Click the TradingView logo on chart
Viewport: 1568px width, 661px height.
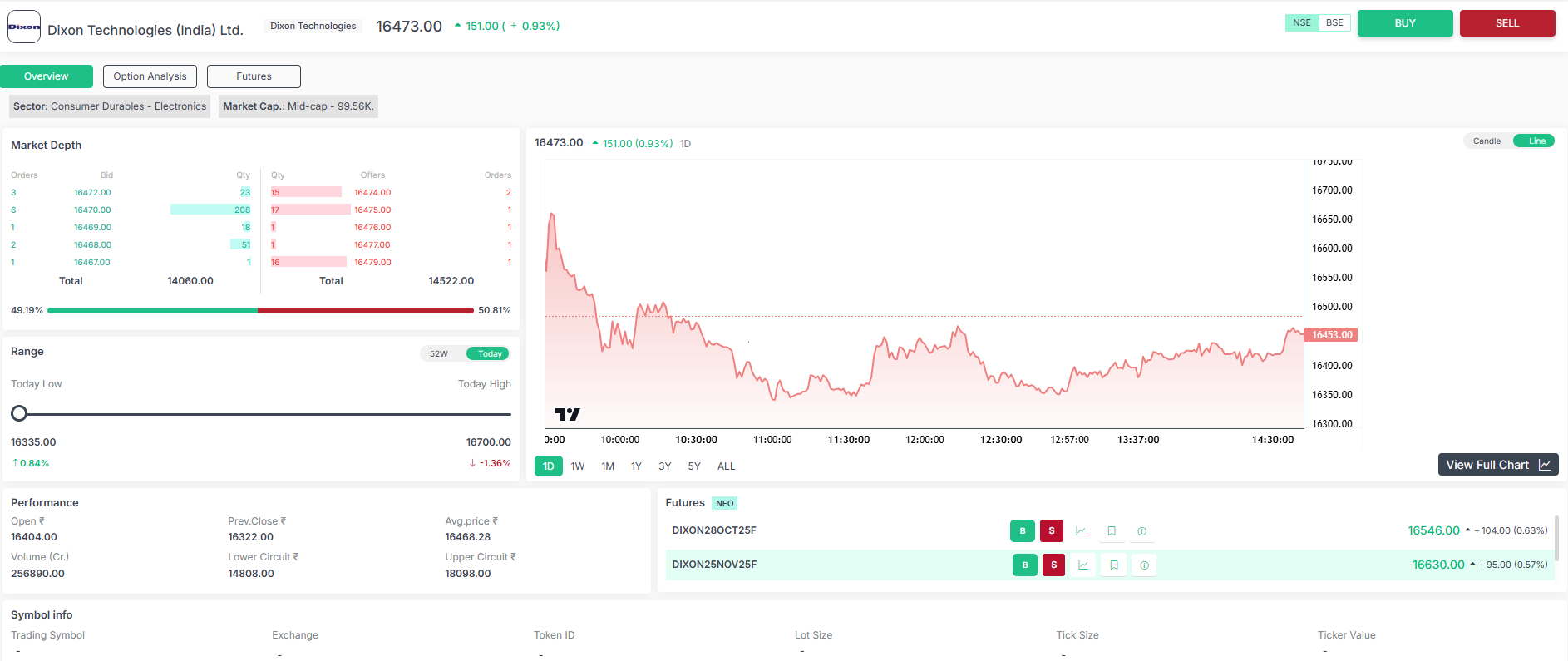coord(568,414)
